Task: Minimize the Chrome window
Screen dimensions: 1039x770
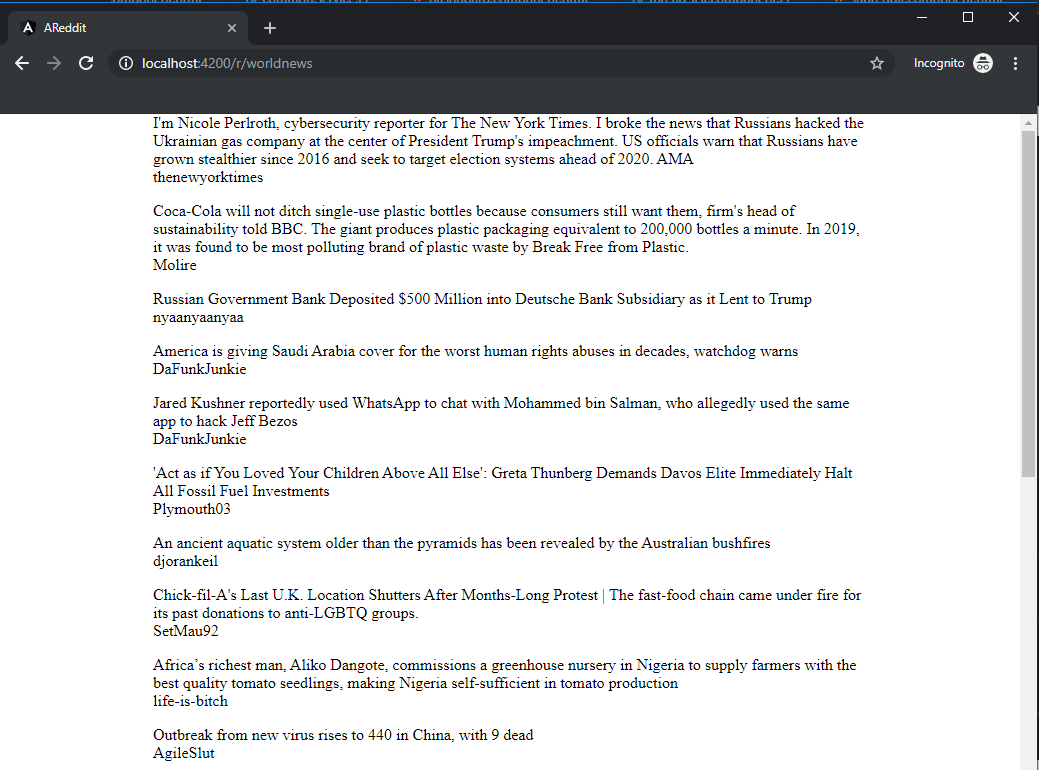Action: [922, 17]
